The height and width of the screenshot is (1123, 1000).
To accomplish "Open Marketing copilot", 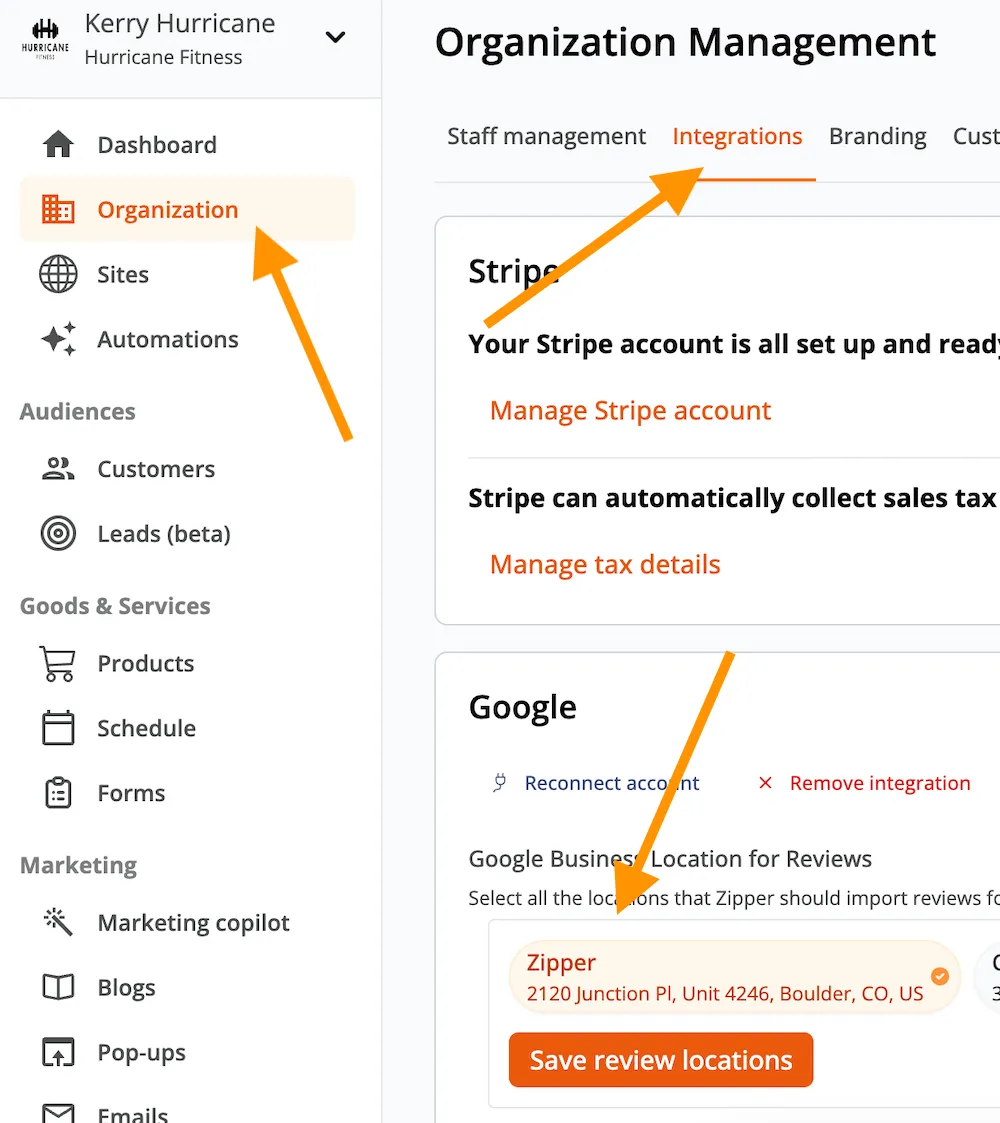I will tap(193, 922).
